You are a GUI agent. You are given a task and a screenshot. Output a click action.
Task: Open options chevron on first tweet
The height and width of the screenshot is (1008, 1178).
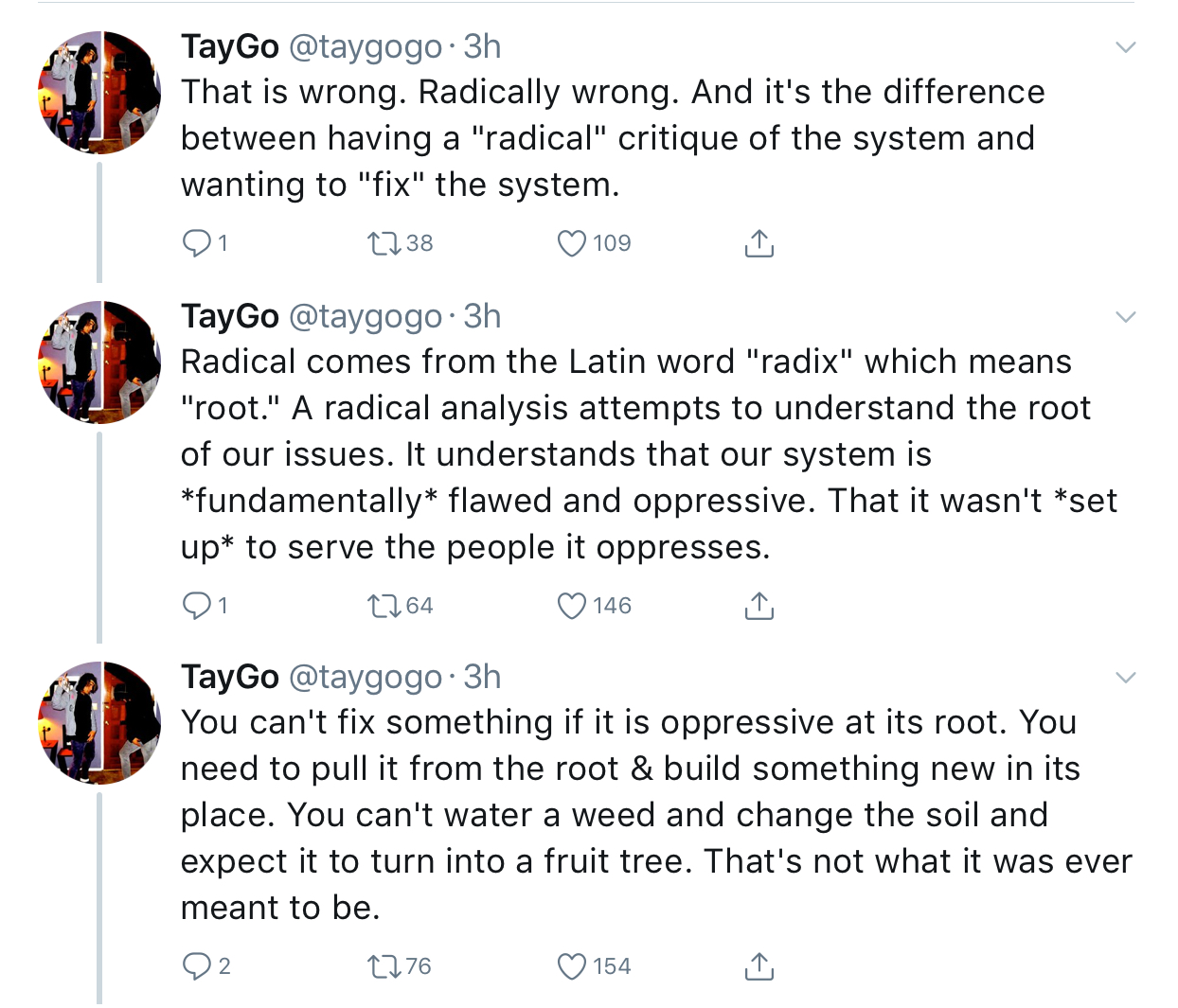[1125, 47]
